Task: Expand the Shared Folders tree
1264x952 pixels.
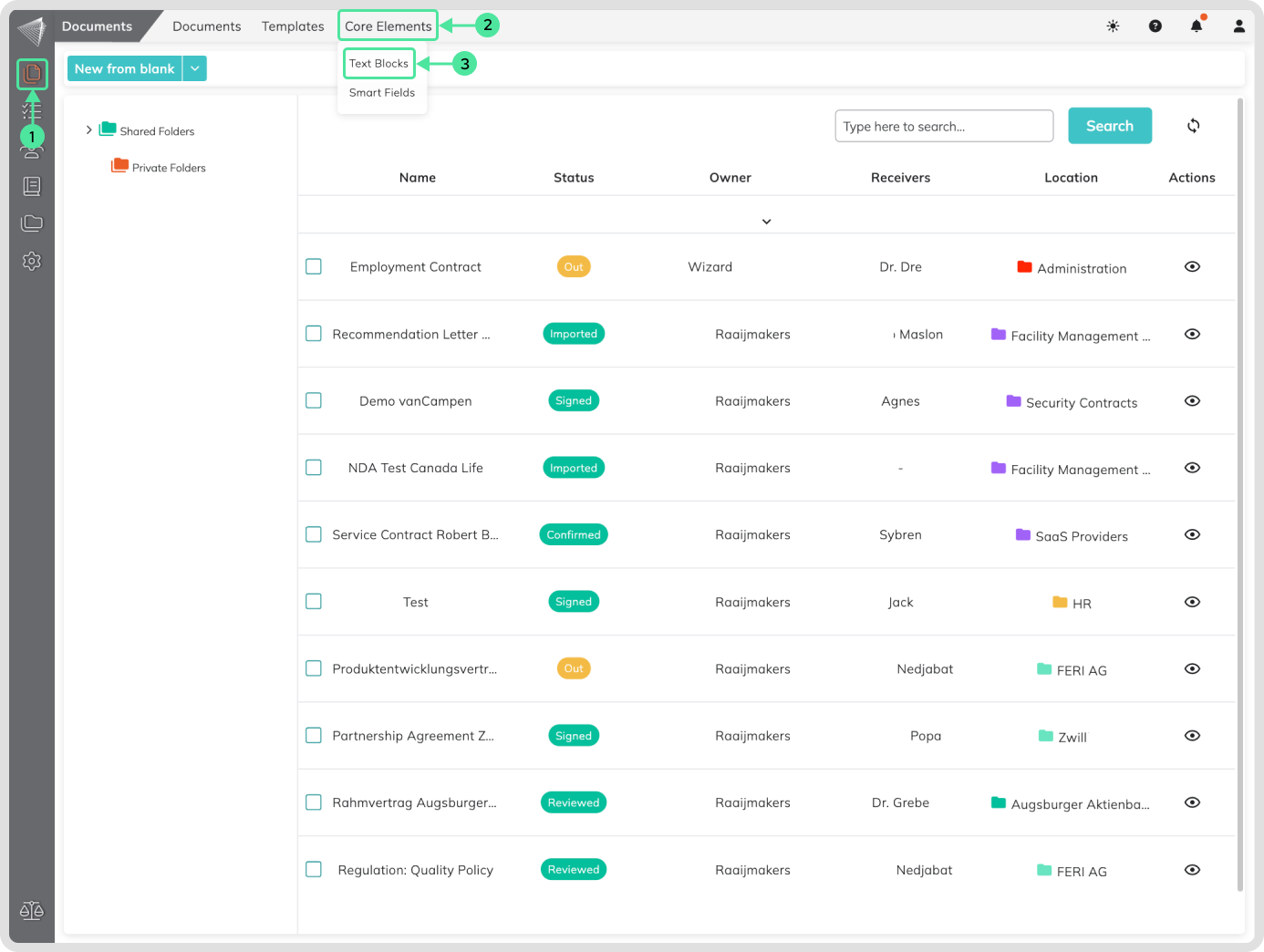Action: pyautogui.click(x=88, y=130)
